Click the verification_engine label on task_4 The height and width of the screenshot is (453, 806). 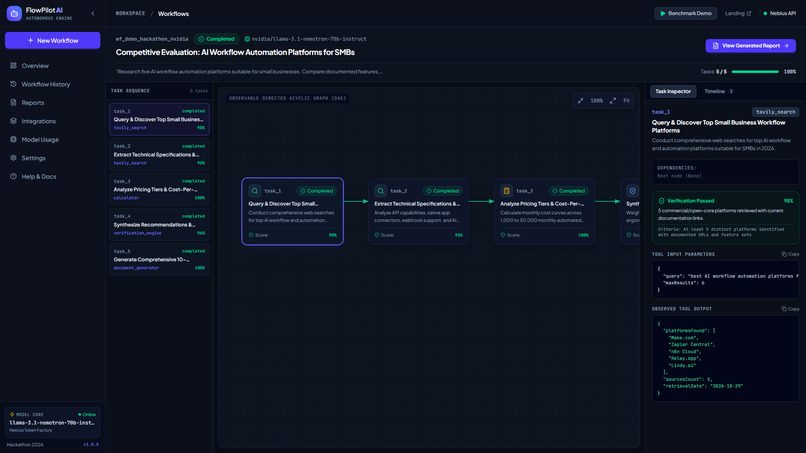(137, 233)
